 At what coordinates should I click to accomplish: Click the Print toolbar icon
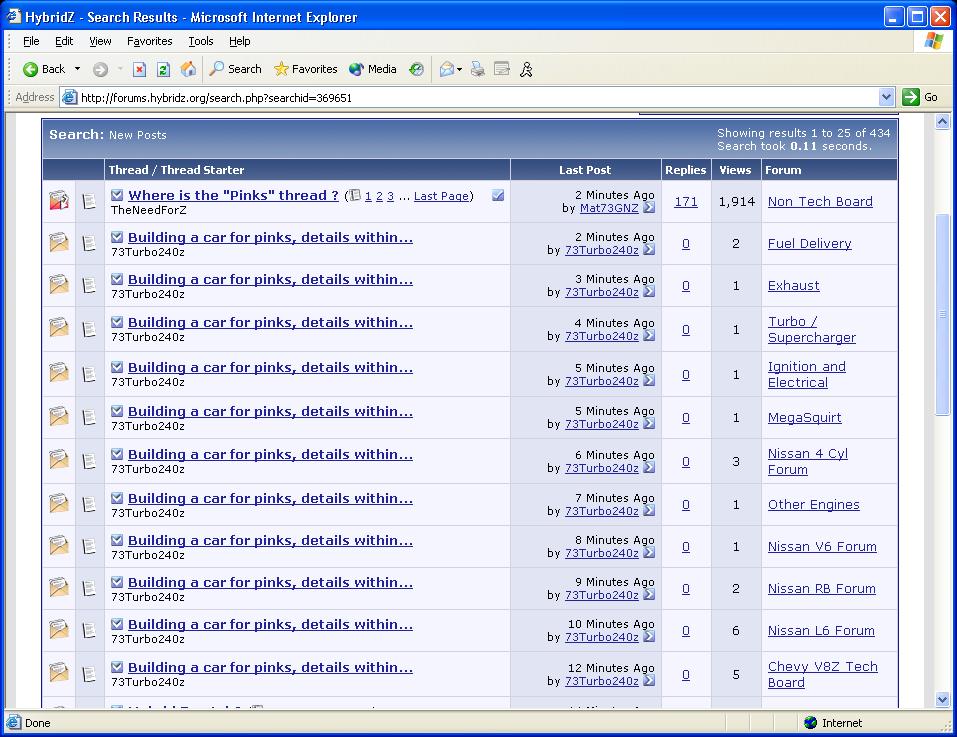pyautogui.click(x=478, y=69)
